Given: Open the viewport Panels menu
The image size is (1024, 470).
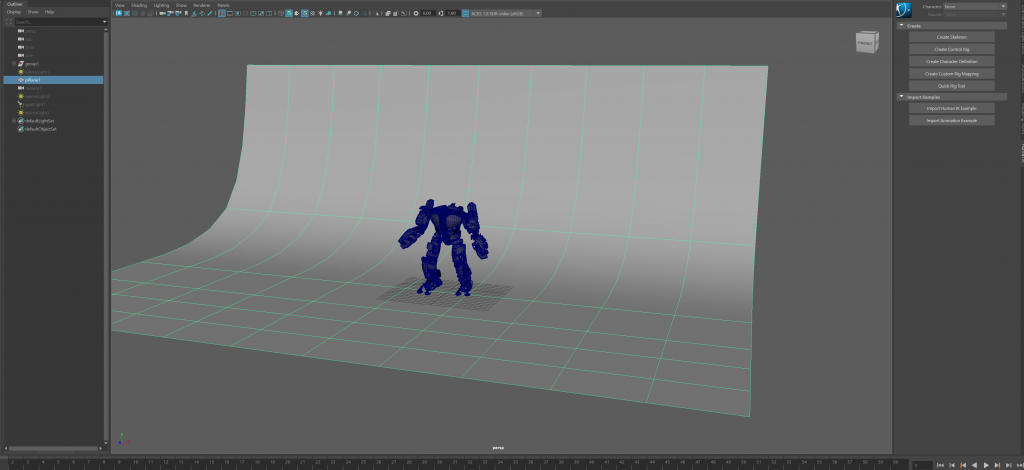Looking at the screenshot, I should pos(223,5).
